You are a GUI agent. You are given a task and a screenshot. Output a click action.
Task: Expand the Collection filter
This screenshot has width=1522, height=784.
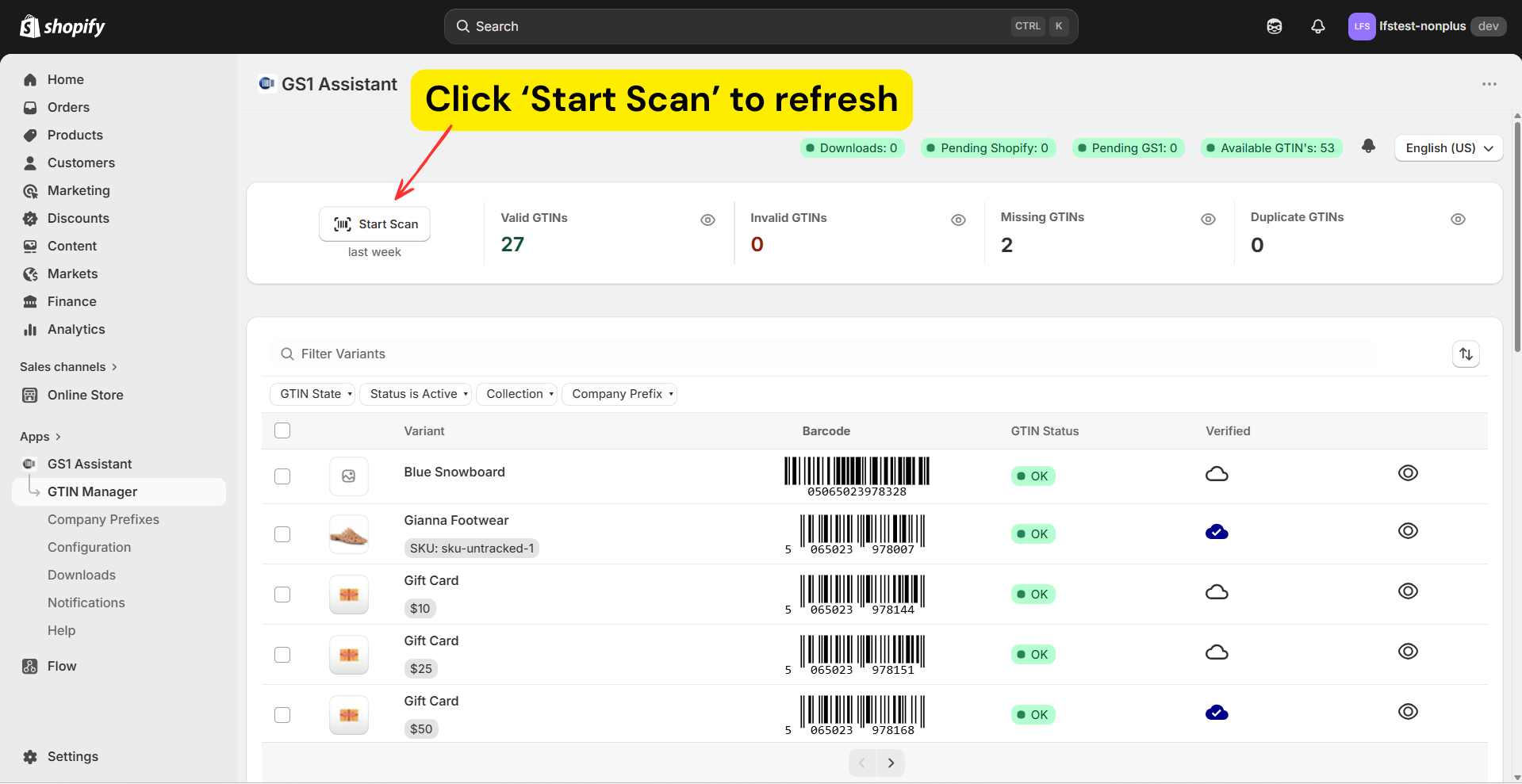point(516,394)
